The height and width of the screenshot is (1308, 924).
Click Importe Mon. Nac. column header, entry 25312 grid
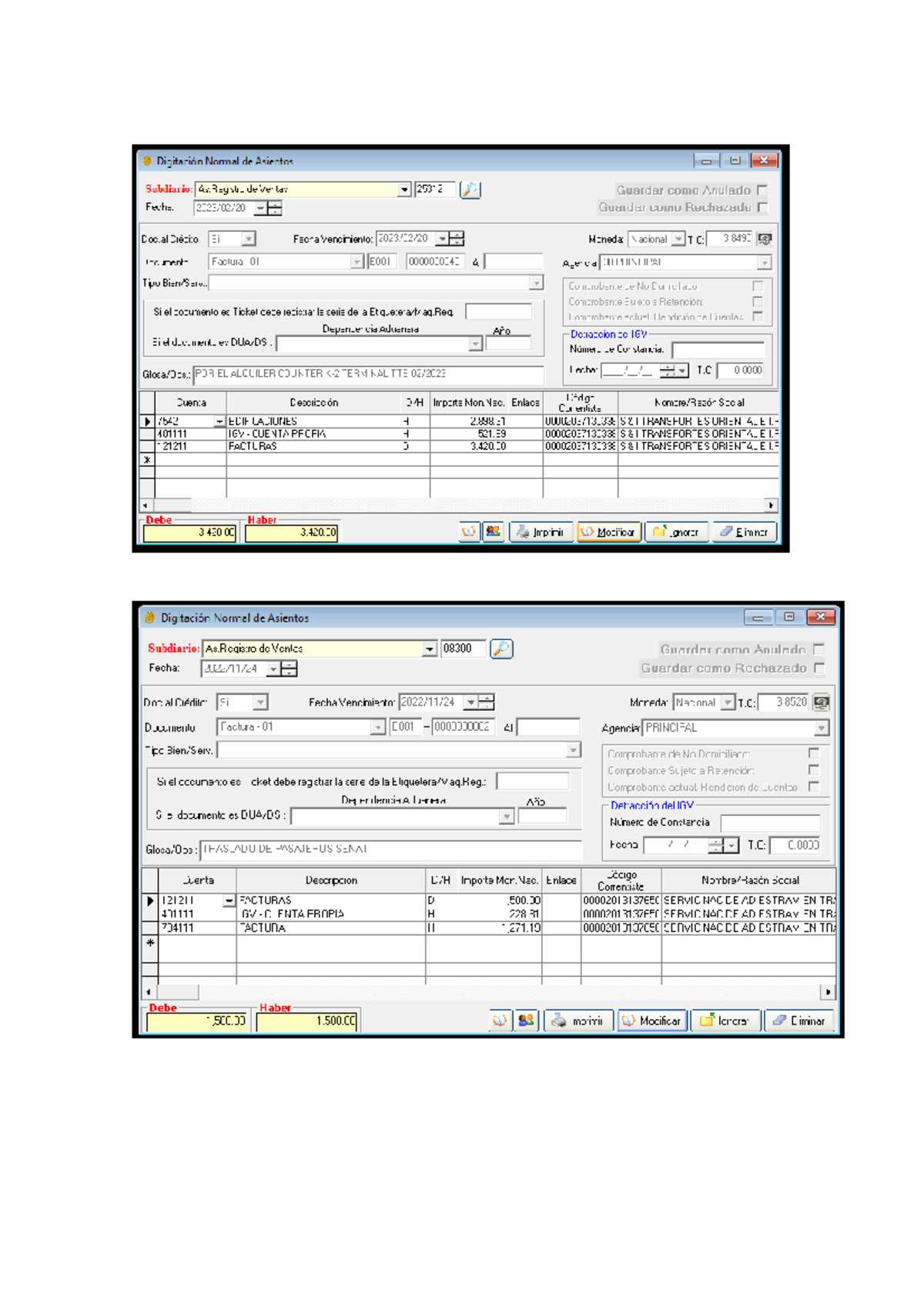click(x=468, y=403)
